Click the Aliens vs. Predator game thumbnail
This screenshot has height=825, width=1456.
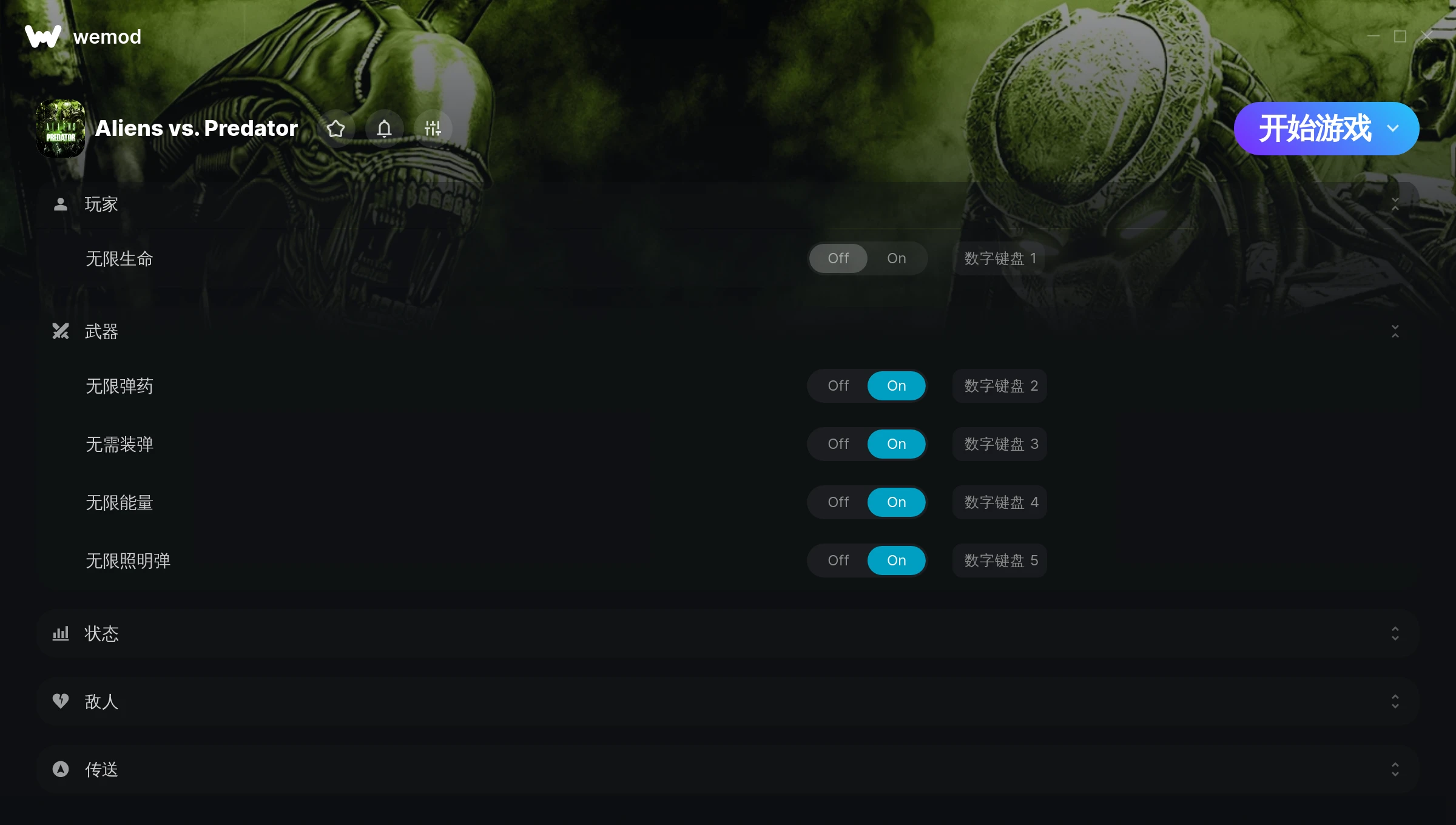[61, 129]
